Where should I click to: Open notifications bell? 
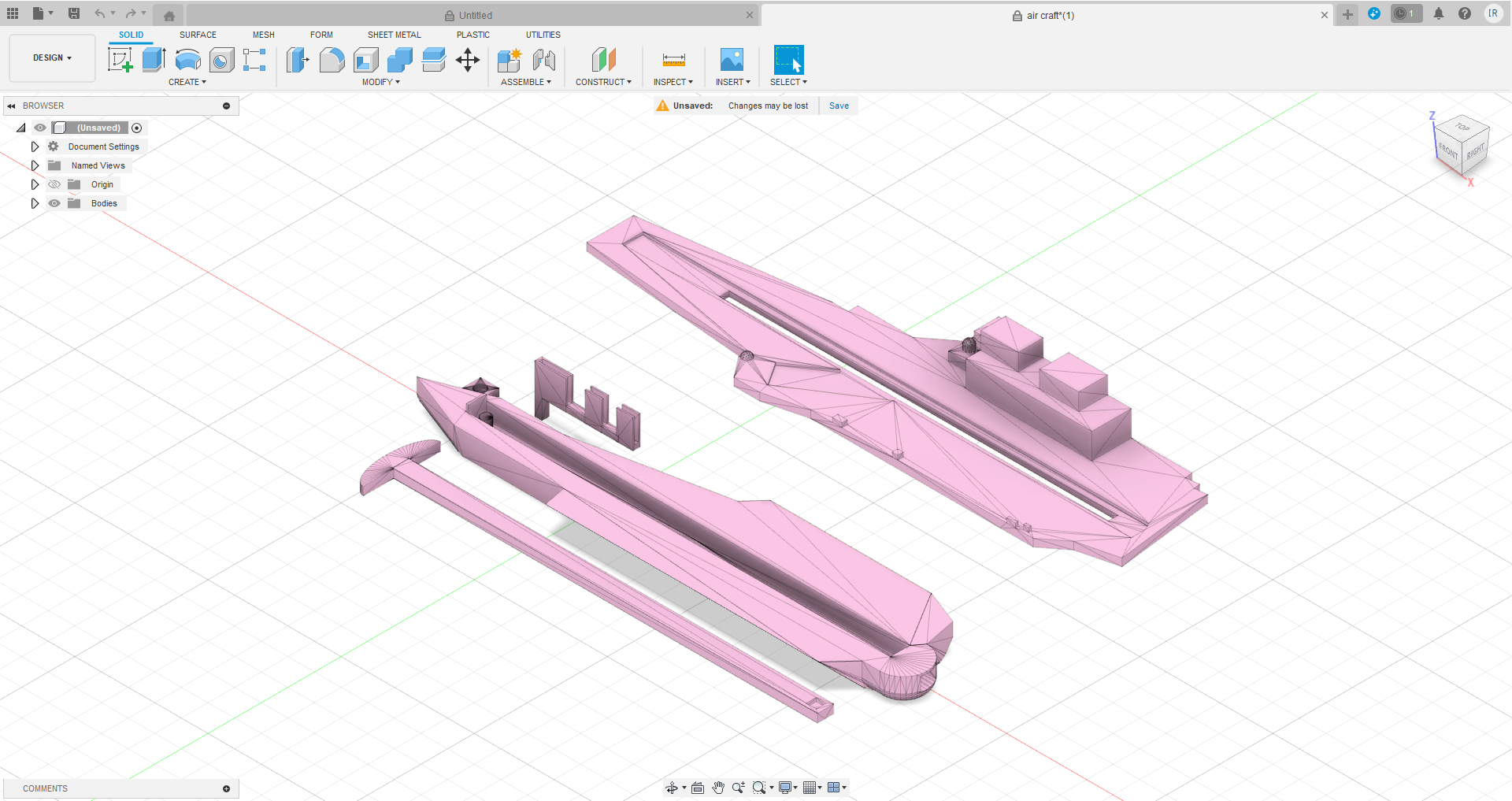coord(1439,13)
